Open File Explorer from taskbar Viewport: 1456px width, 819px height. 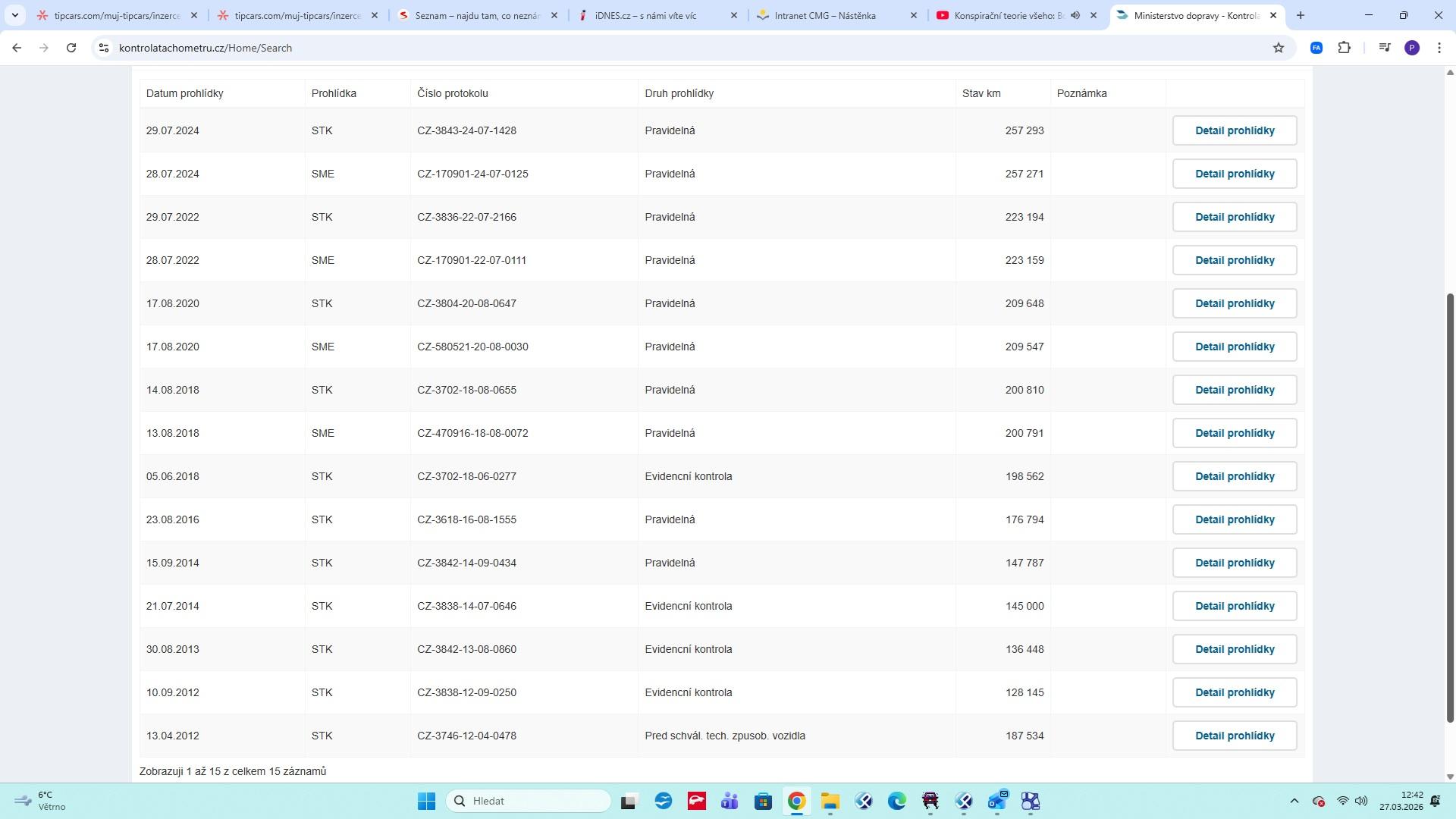830,801
